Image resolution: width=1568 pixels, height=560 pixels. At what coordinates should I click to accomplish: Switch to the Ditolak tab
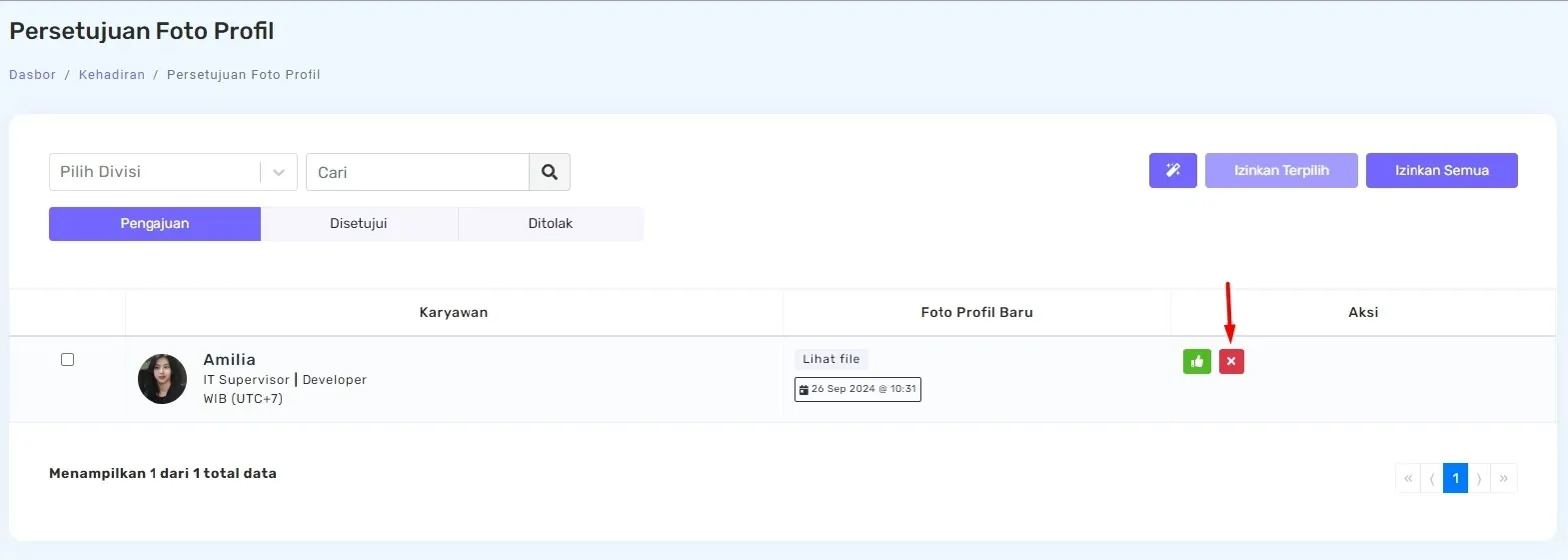(551, 224)
